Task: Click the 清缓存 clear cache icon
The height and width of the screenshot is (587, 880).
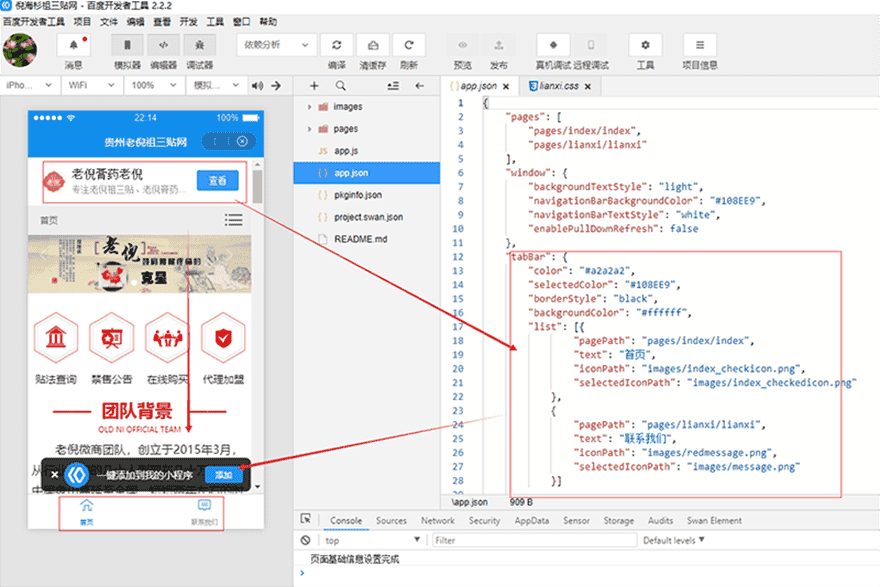Action: 373,45
